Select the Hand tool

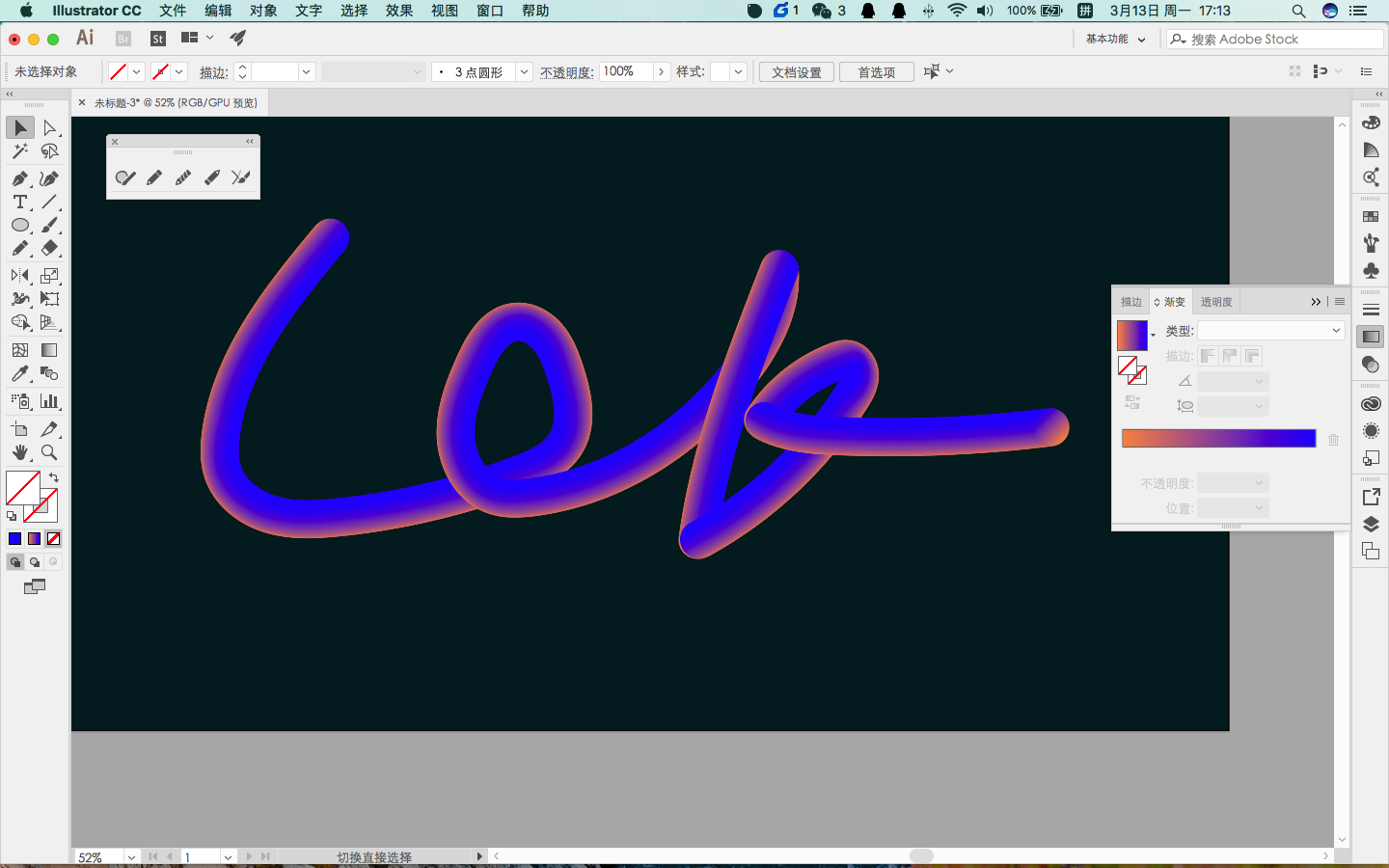pyautogui.click(x=20, y=452)
